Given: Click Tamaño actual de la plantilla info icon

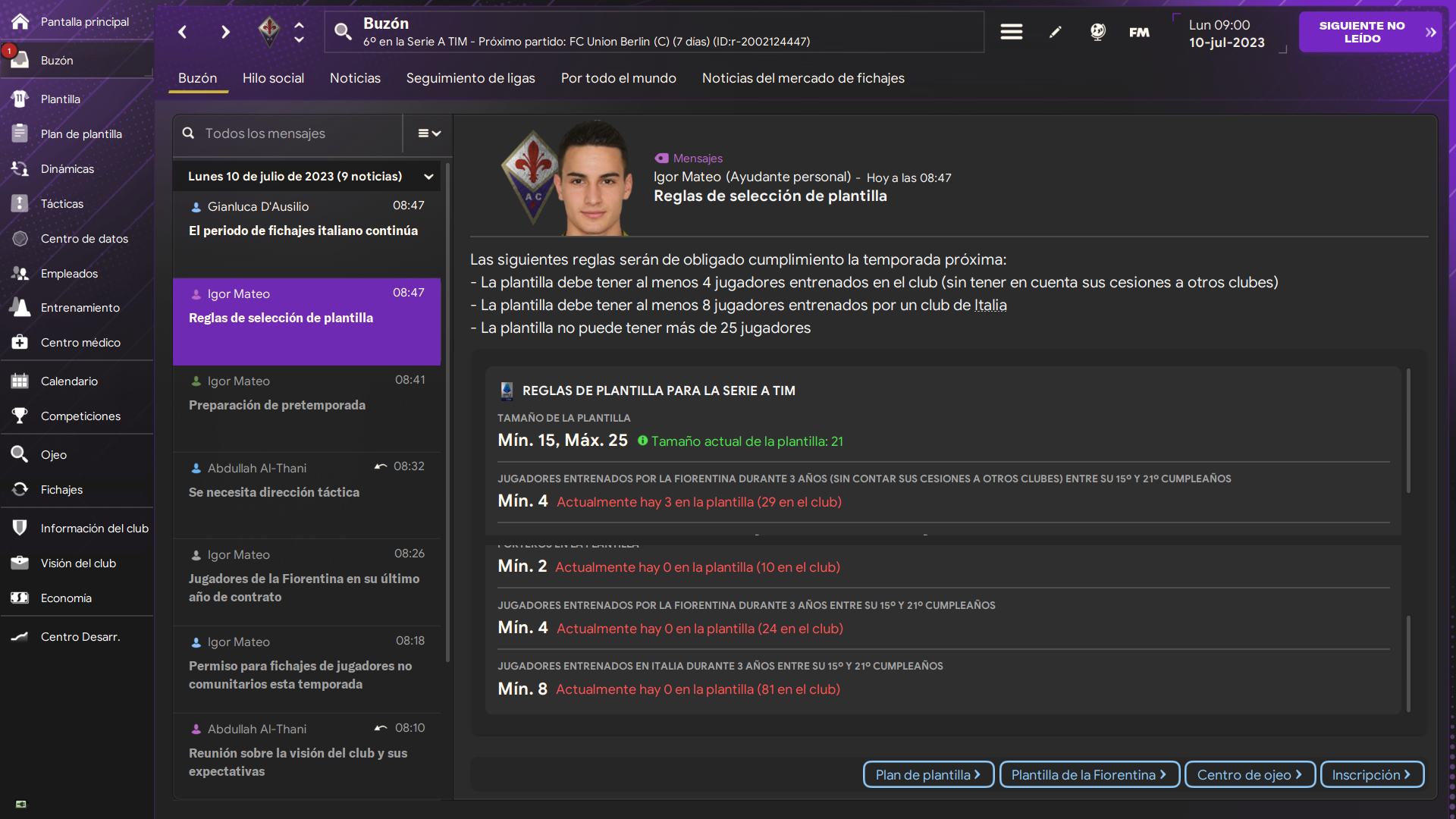Looking at the screenshot, I should click(642, 441).
